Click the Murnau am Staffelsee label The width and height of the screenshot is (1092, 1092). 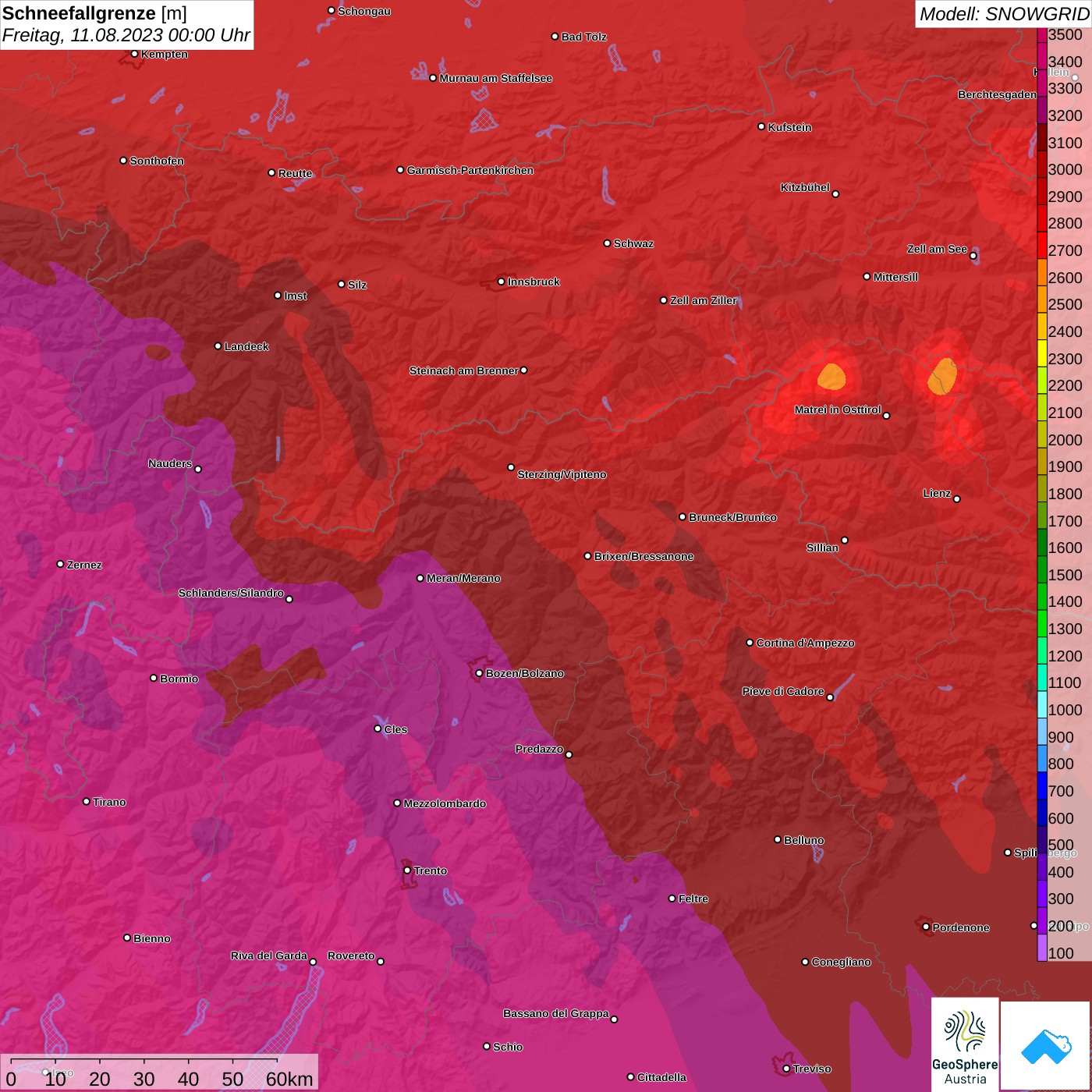click(x=495, y=78)
